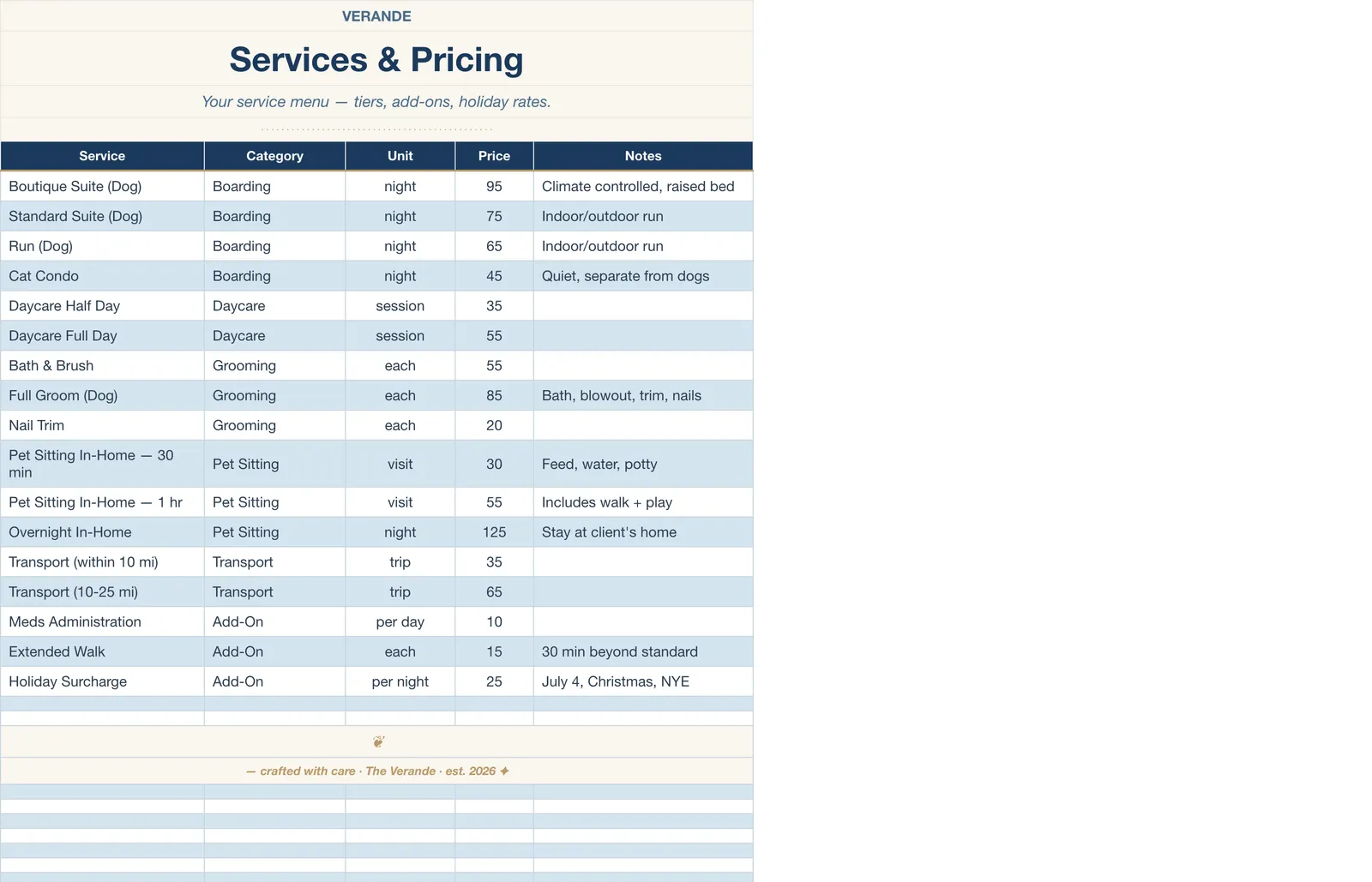Click the Pet Sitting In-Home — 30 min cell
1372x882 pixels.
click(x=102, y=464)
